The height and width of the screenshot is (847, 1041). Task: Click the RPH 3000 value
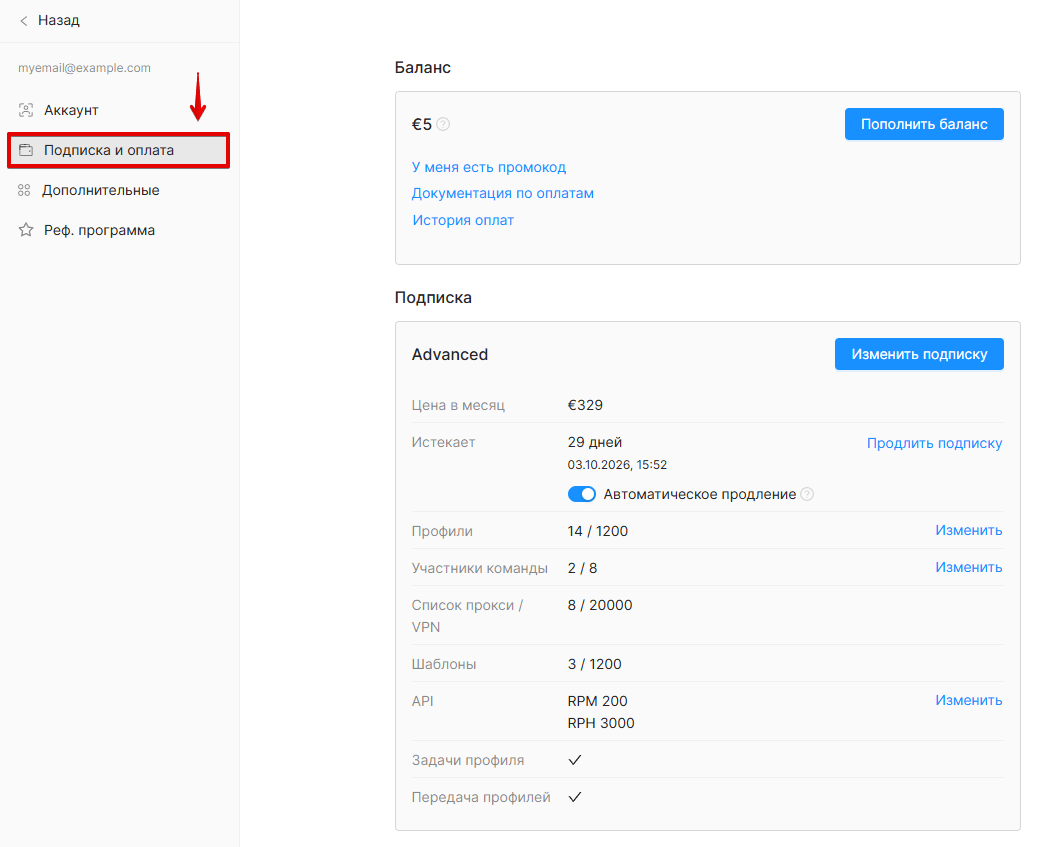[601, 723]
